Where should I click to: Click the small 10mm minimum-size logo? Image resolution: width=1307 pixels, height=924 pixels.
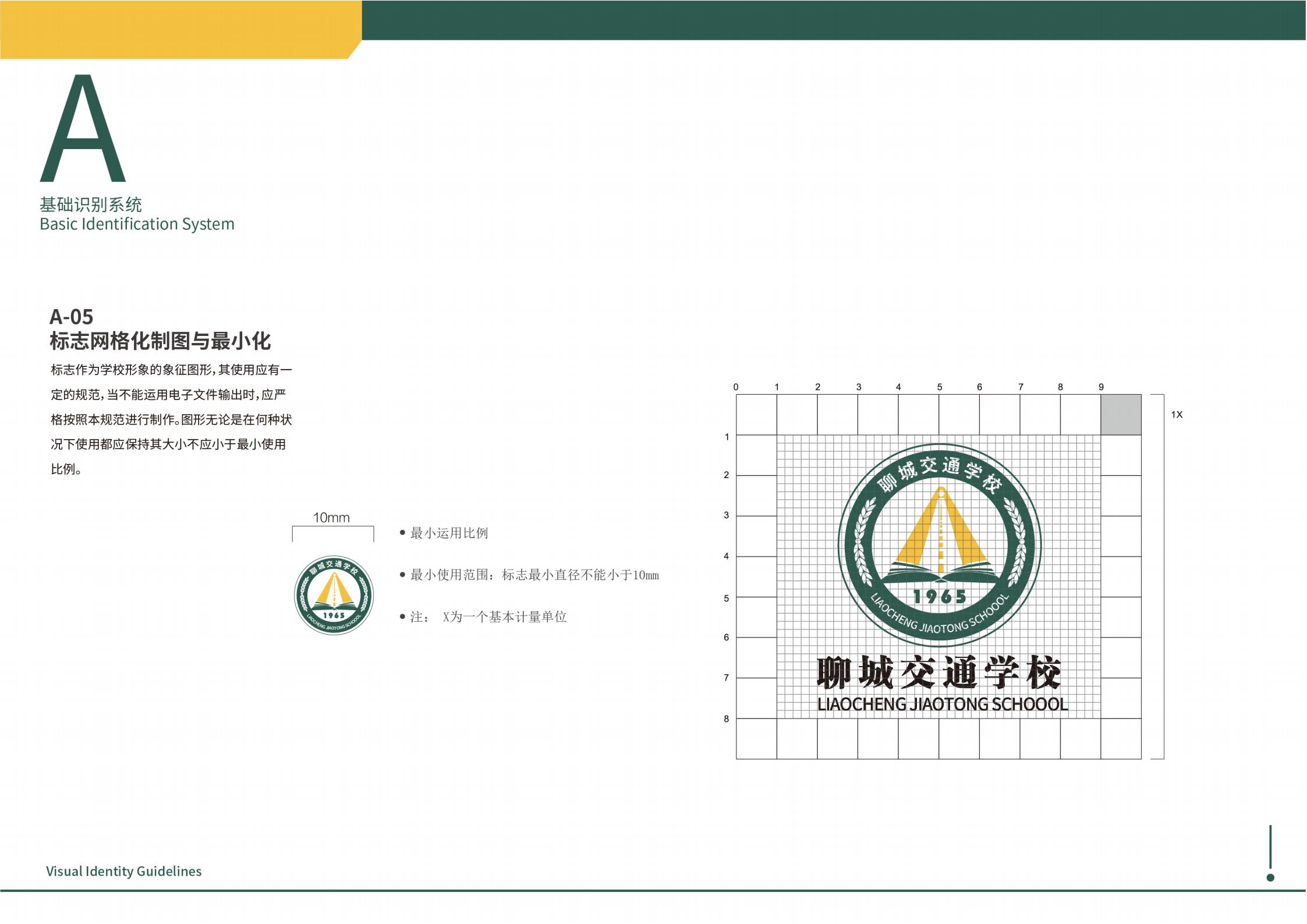pyautogui.click(x=334, y=595)
